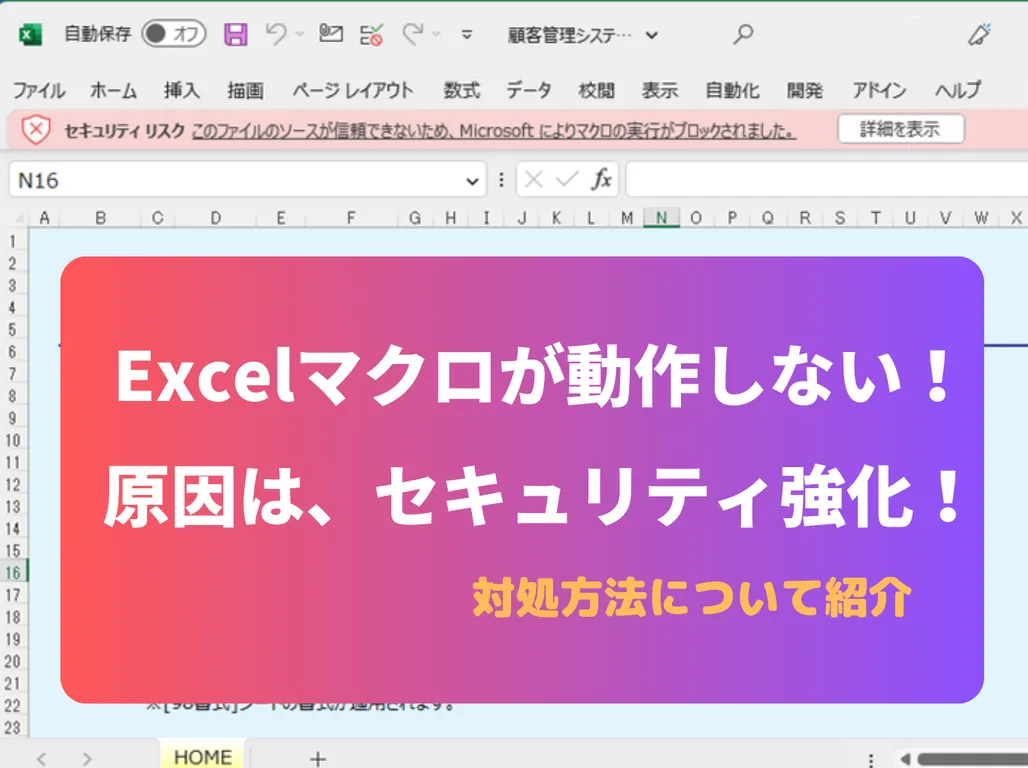Open the 数式 ribbon tab
The height and width of the screenshot is (768, 1028).
(x=462, y=90)
